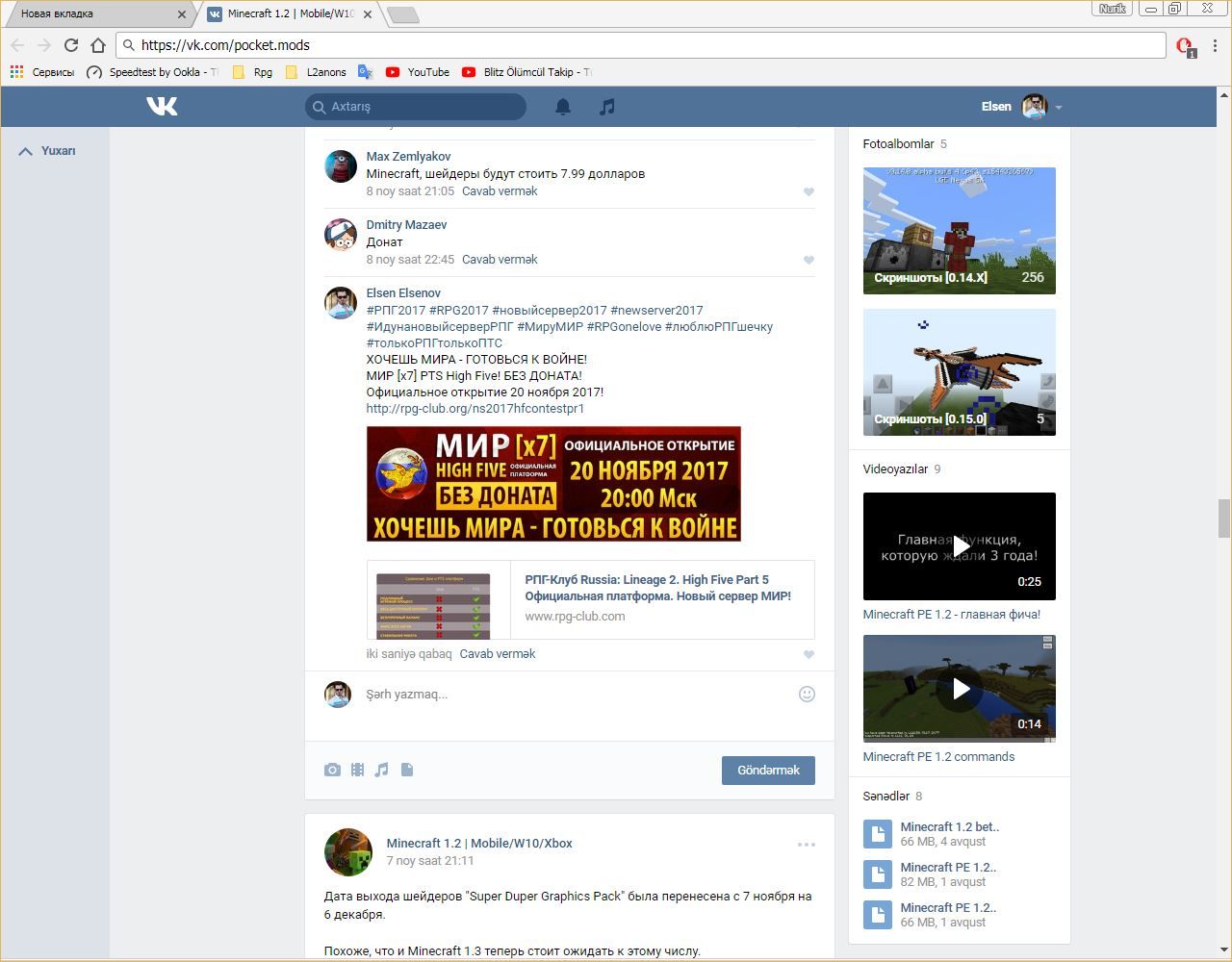Click the Göndərmək send button

[768, 770]
